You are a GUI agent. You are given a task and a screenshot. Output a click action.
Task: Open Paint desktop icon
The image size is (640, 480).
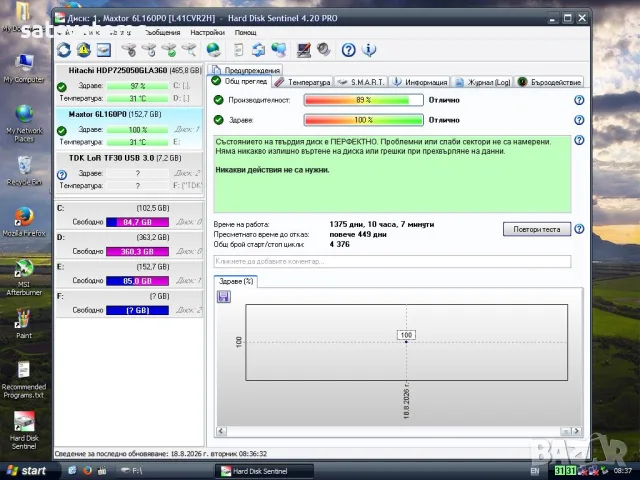24,324
